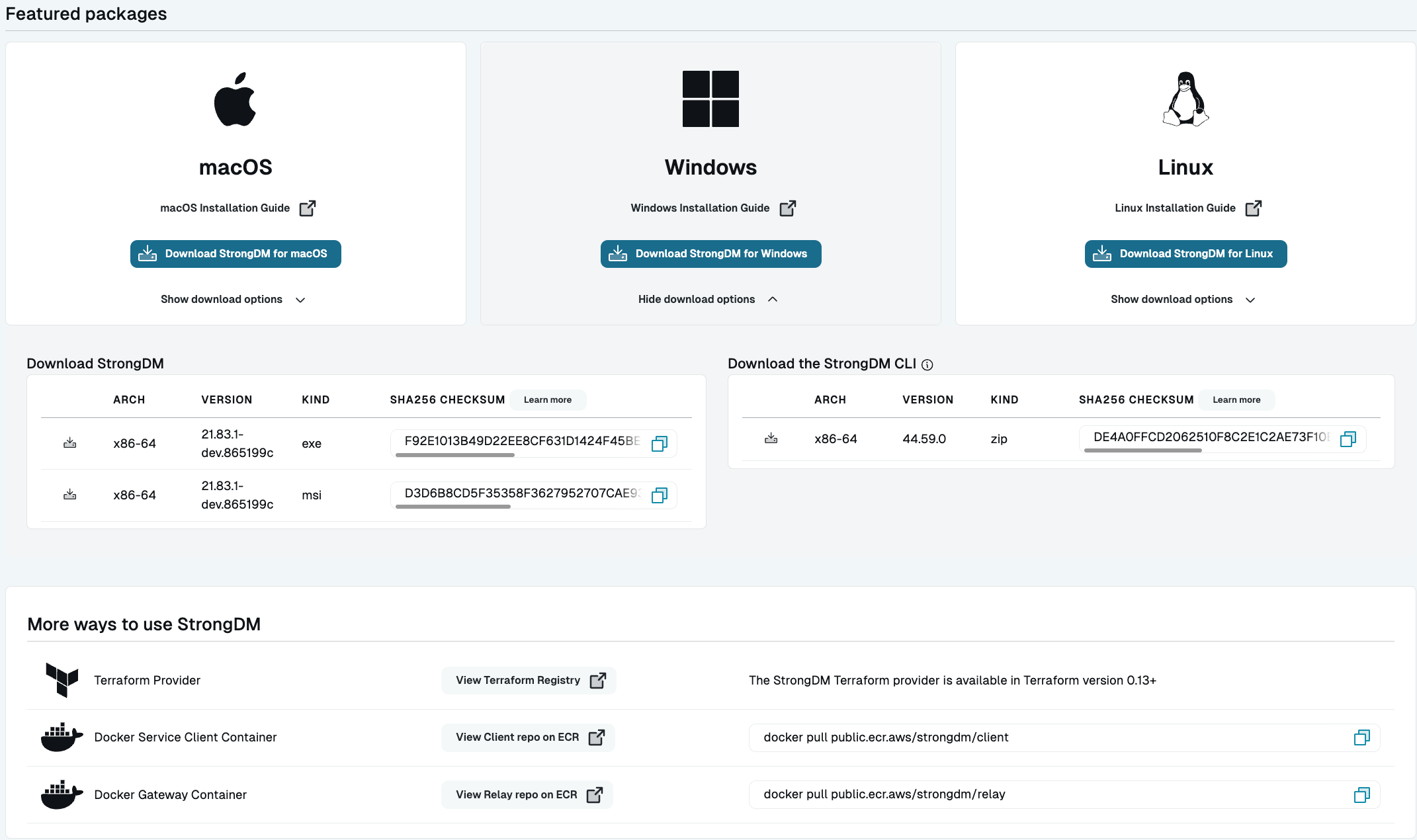Copy docker pull client command
1417x840 pixels.
[1361, 737]
